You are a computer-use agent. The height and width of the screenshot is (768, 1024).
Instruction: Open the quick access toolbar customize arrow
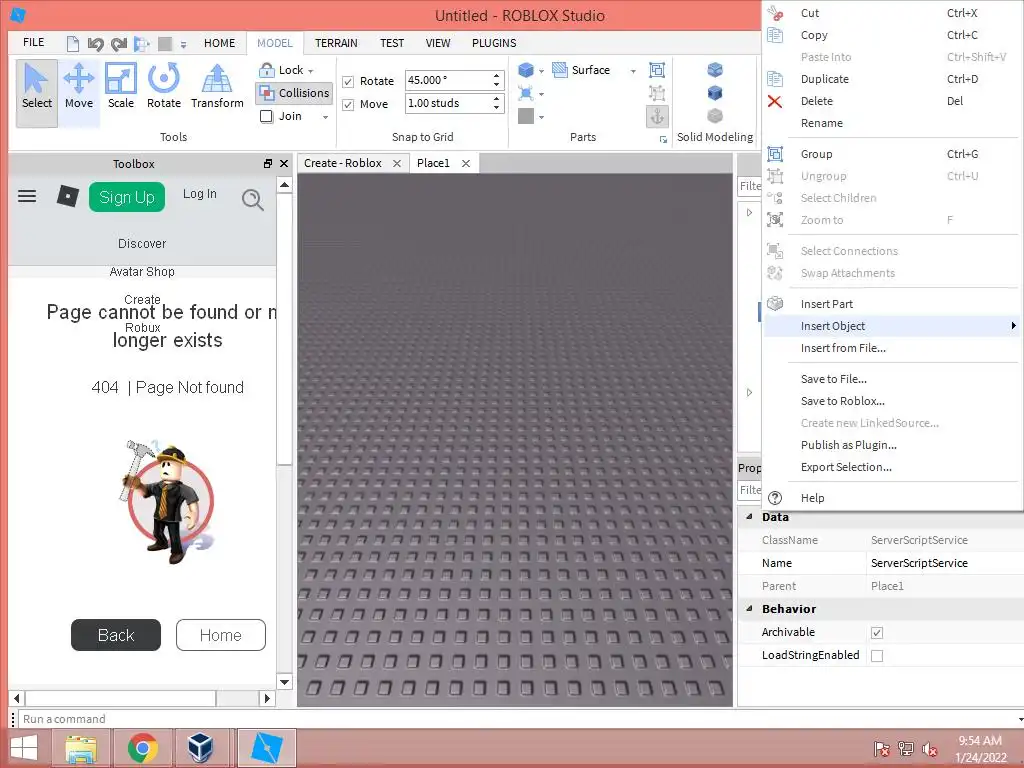click(x=184, y=44)
